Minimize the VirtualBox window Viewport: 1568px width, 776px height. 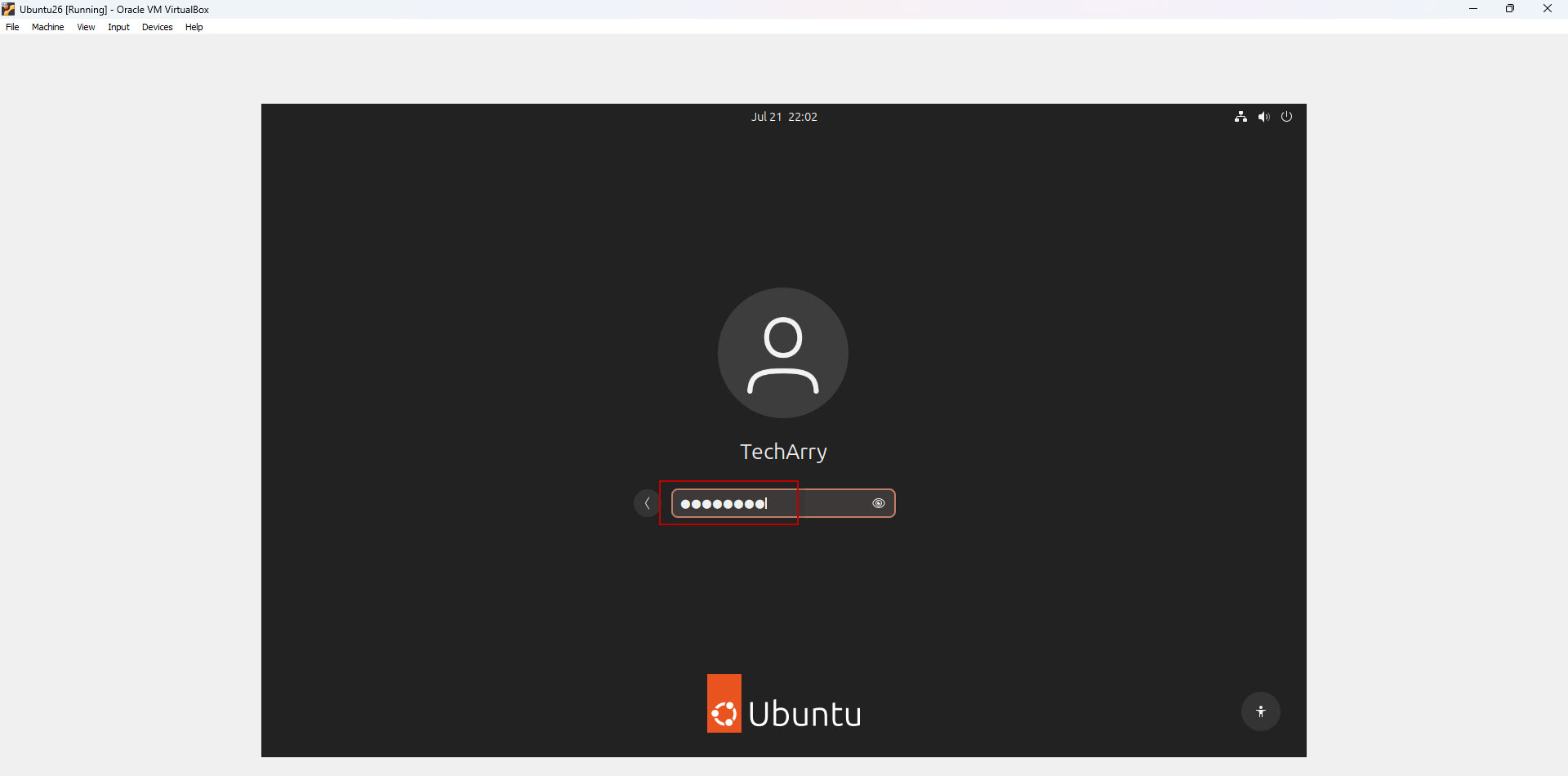click(x=1473, y=9)
